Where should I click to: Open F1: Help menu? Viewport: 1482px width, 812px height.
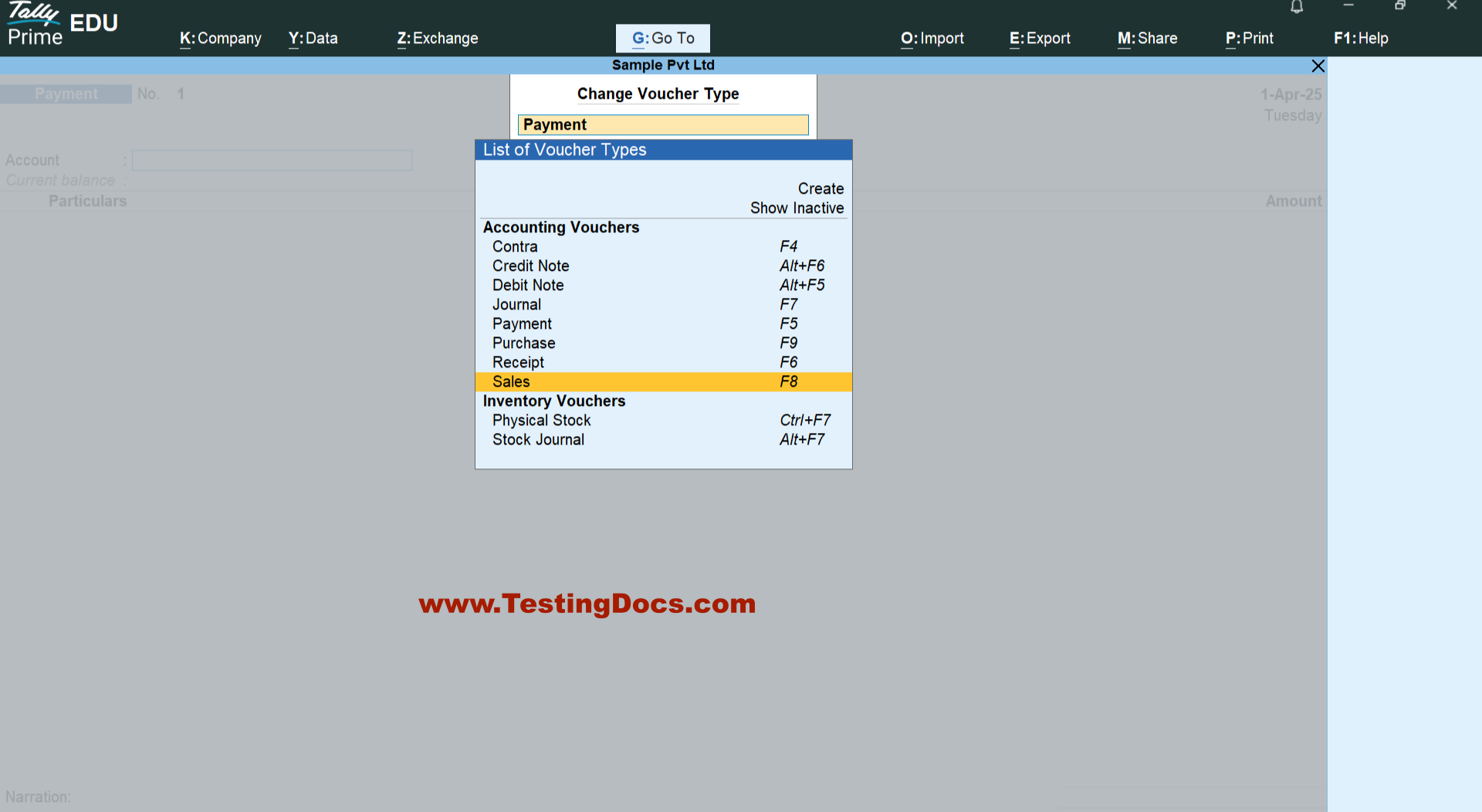click(1360, 39)
